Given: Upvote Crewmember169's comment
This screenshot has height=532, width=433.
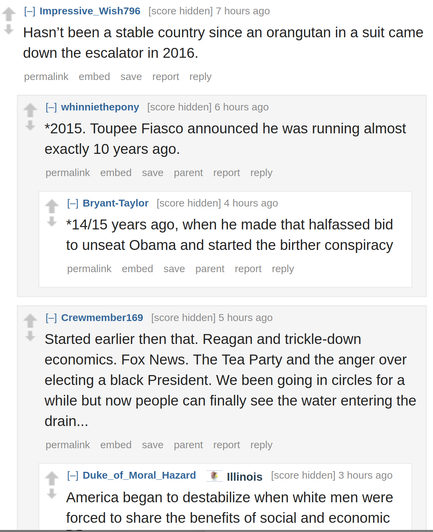Looking at the screenshot, I should coord(30,321).
